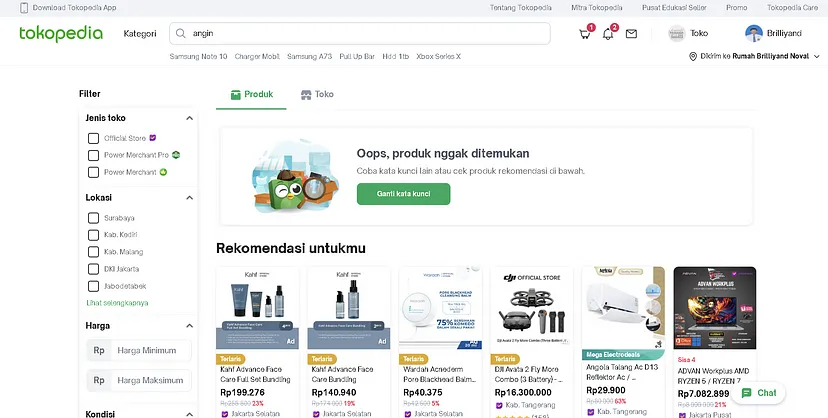Click the Pull Up Bar suggestion
The width and height of the screenshot is (828, 418).
[x=357, y=56]
